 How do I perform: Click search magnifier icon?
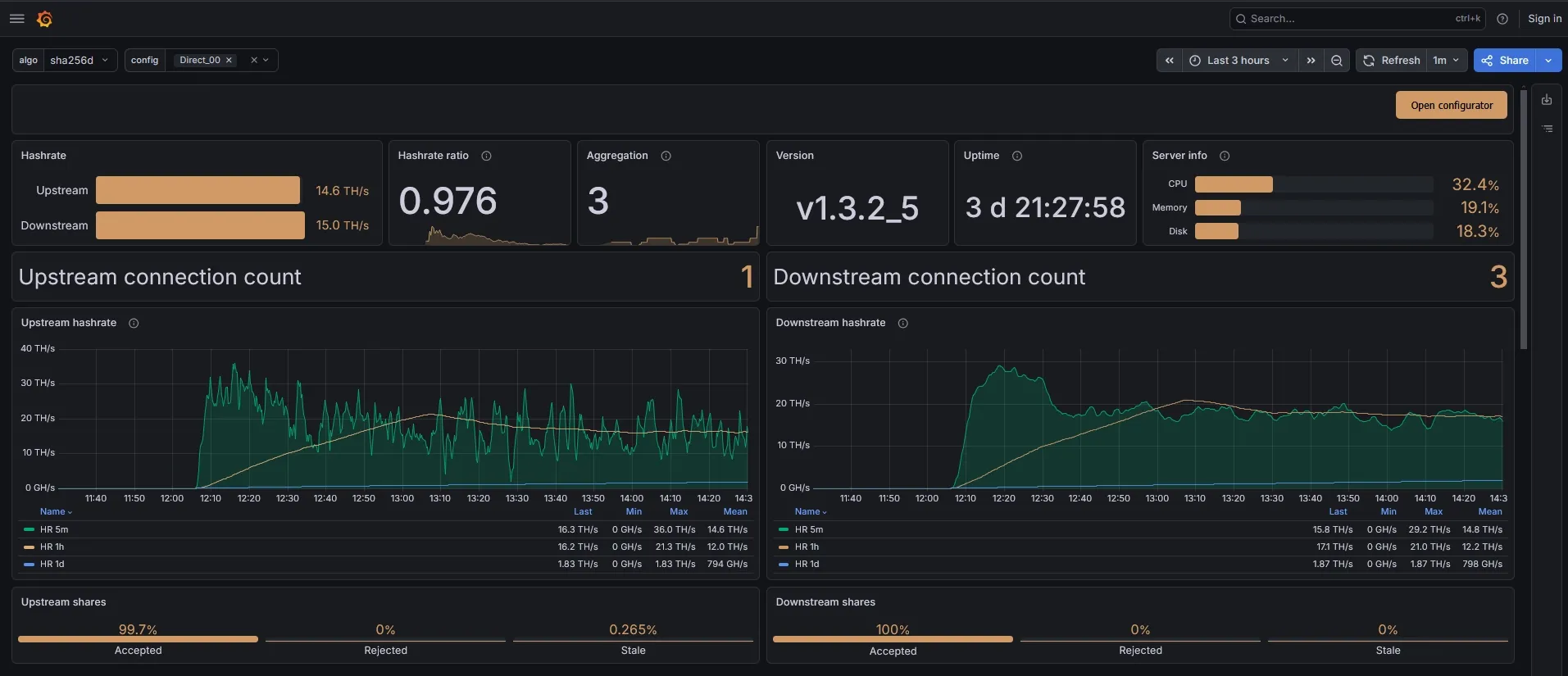pyautogui.click(x=1241, y=18)
